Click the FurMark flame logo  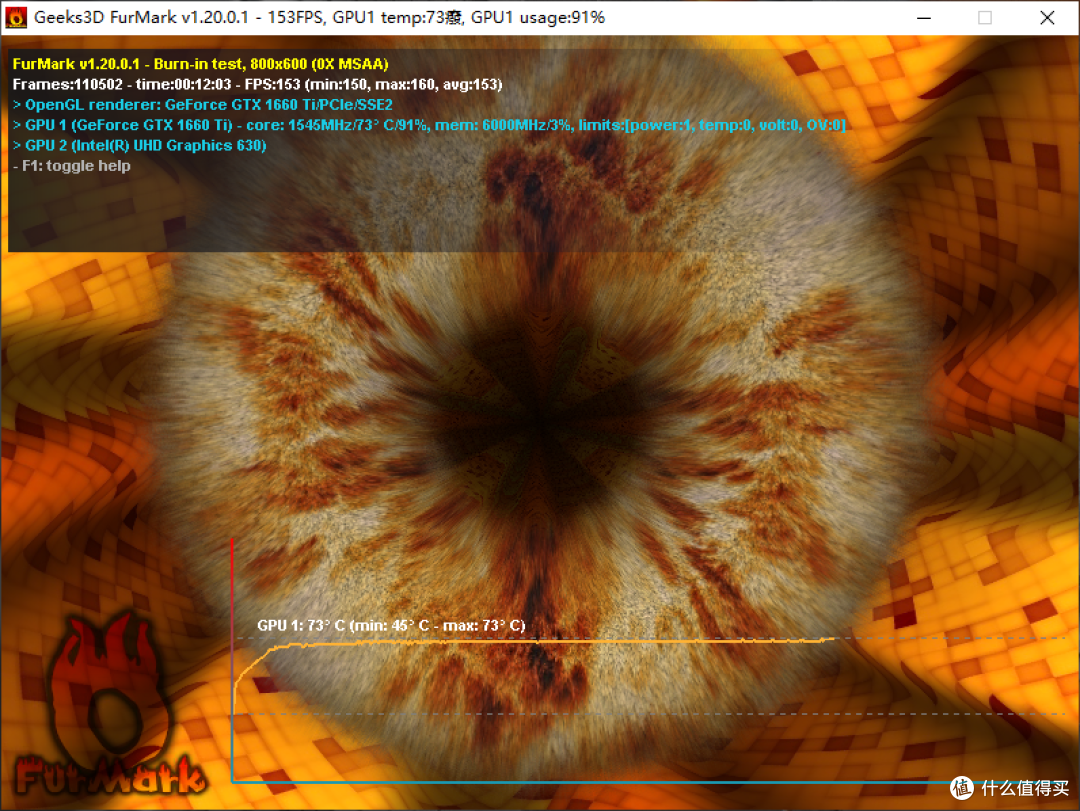tap(110, 703)
